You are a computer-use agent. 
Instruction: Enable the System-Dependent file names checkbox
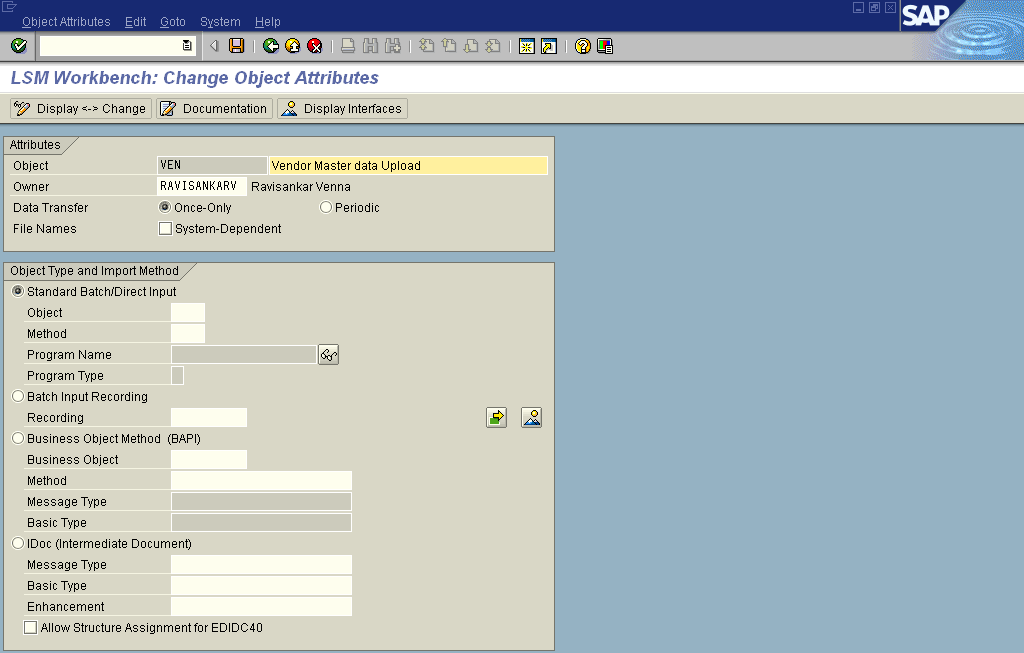point(166,229)
